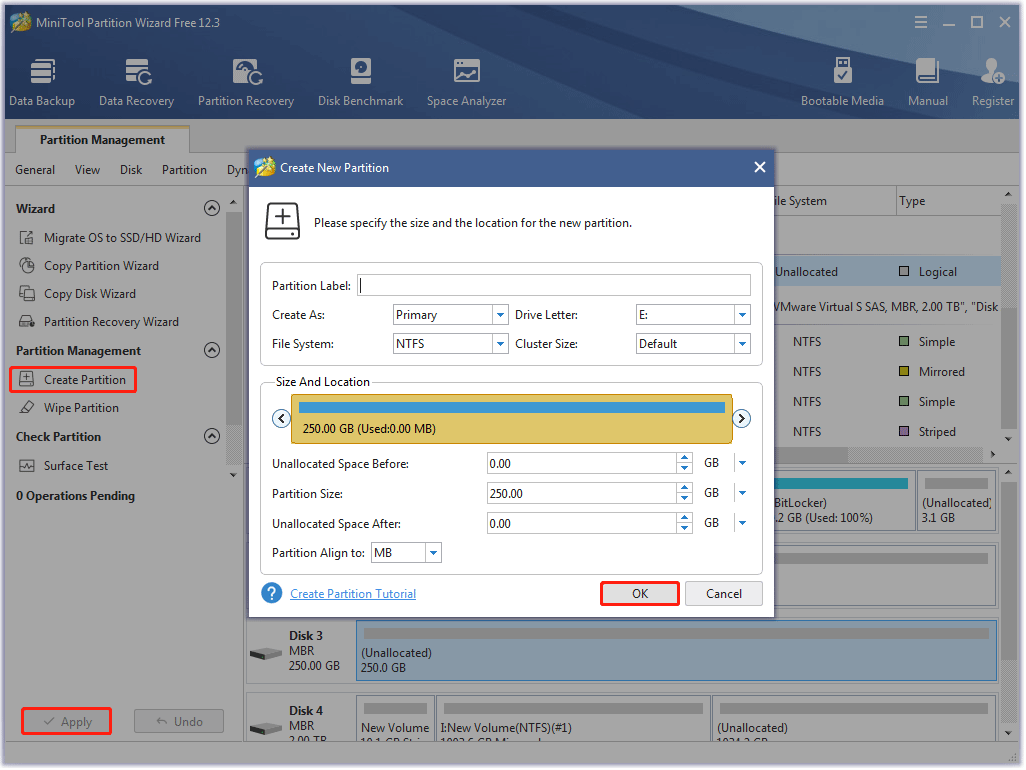Switch to the Partition Management tab

coord(101,139)
